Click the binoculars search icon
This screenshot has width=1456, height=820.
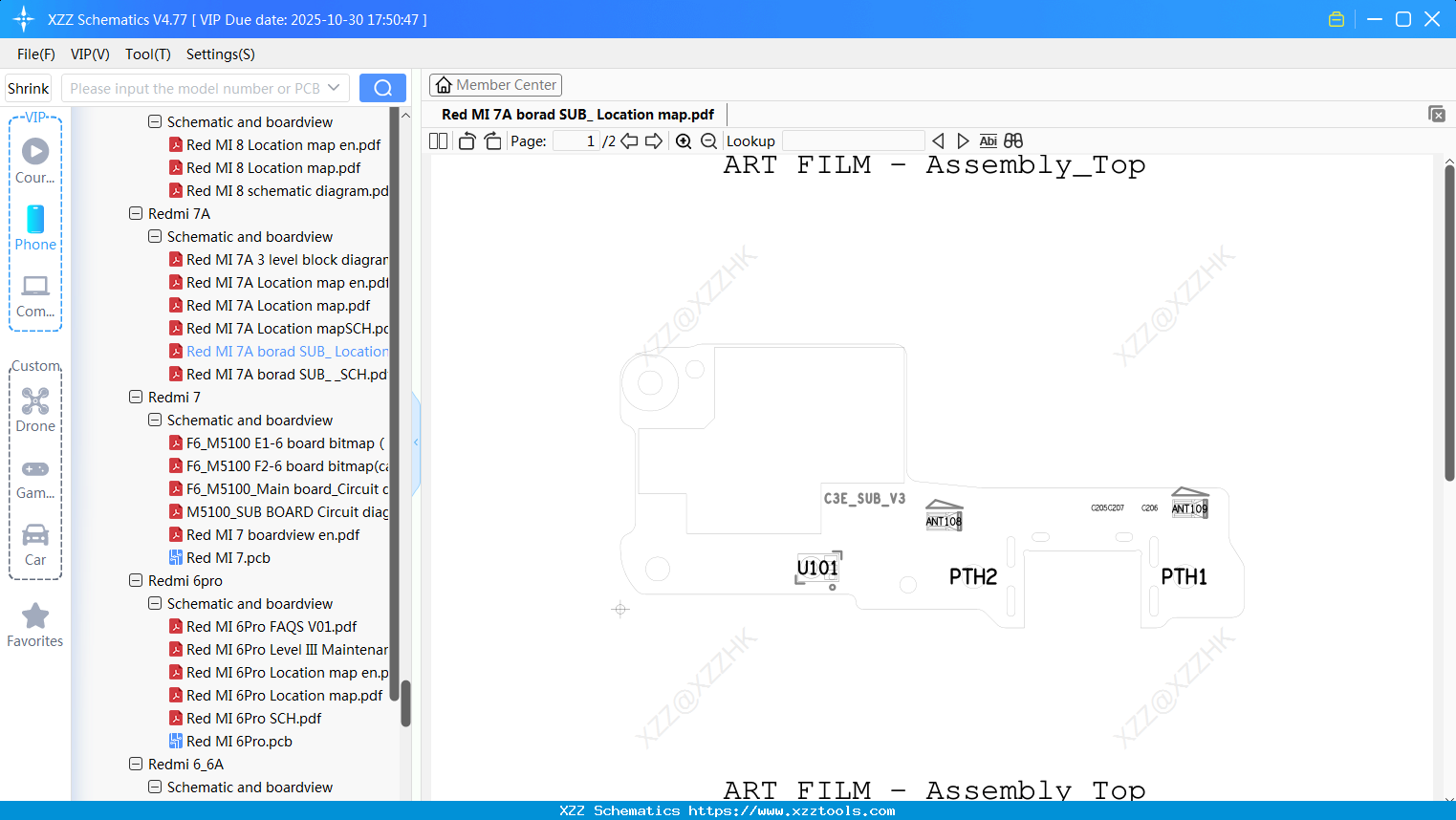[x=1013, y=141]
